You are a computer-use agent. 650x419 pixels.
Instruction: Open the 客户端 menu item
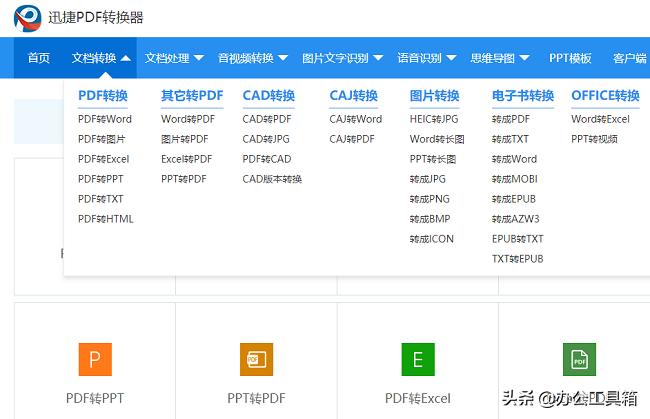click(629, 58)
